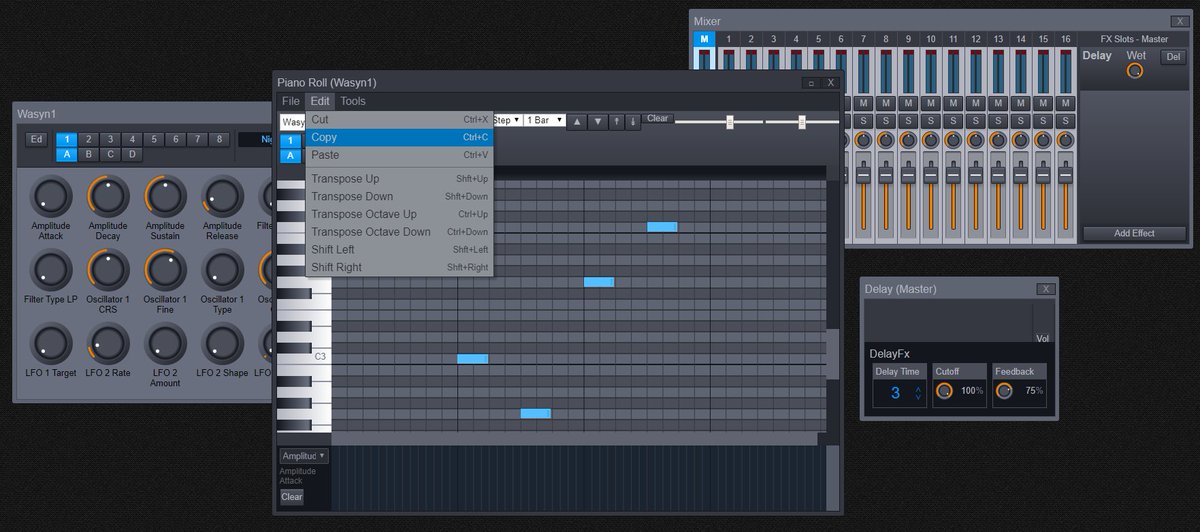Click the Piano Roll vertical scrollbar thumb

coord(832,354)
